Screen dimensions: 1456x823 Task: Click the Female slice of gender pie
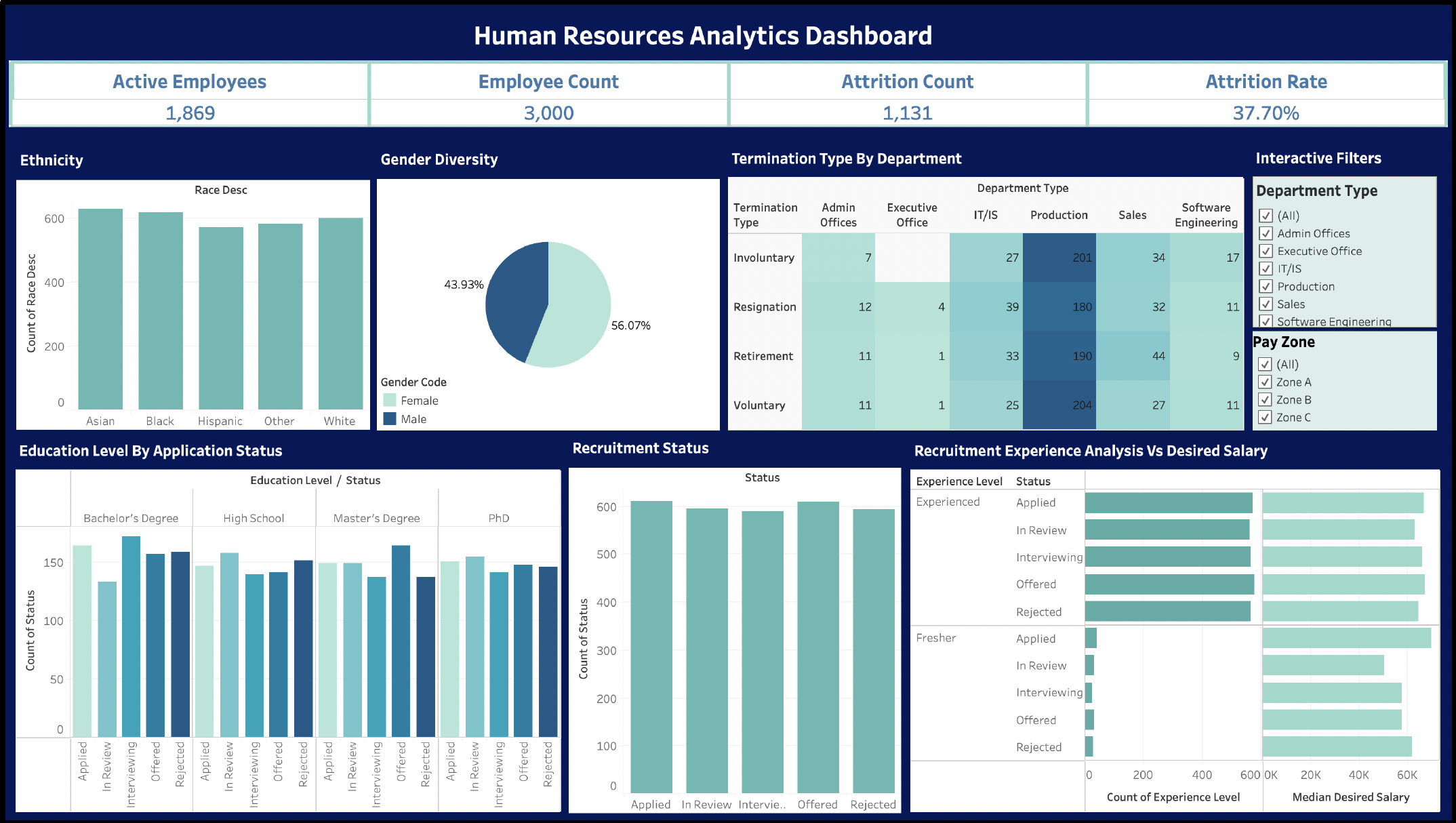(x=580, y=305)
